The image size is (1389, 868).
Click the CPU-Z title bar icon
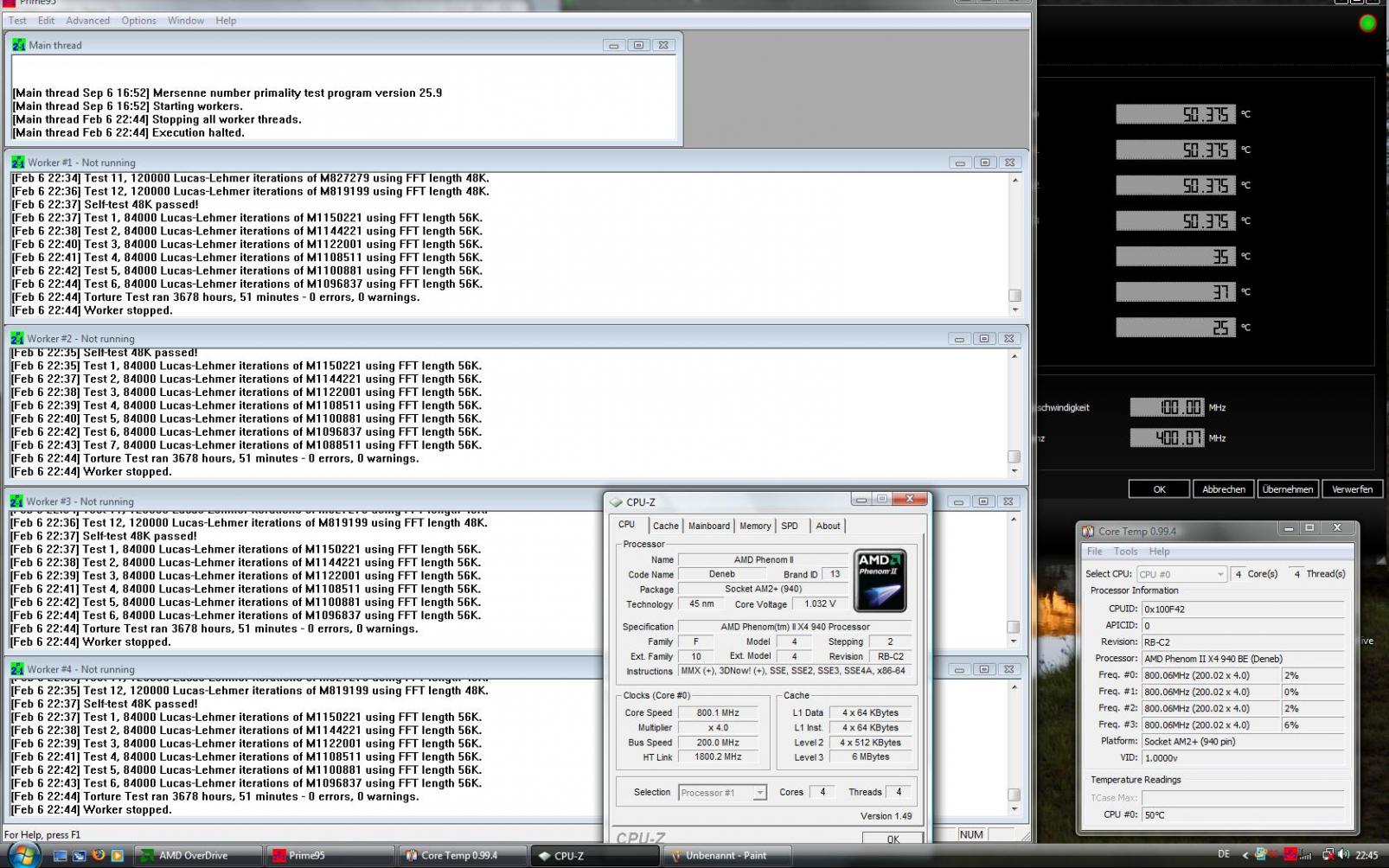[x=616, y=501]
